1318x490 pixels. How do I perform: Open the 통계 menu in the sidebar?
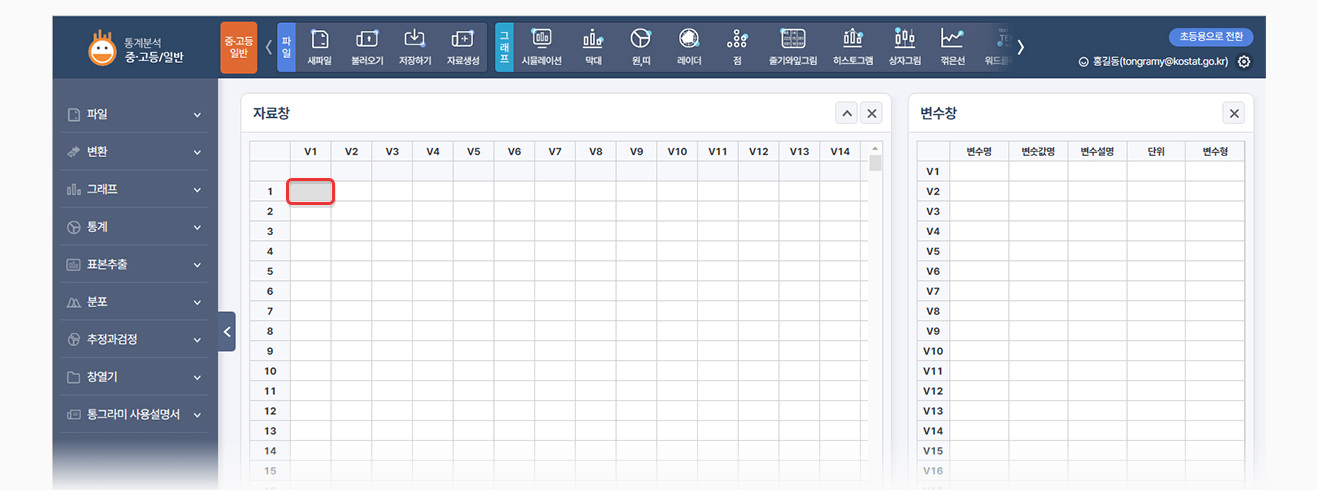coord(135,227)
